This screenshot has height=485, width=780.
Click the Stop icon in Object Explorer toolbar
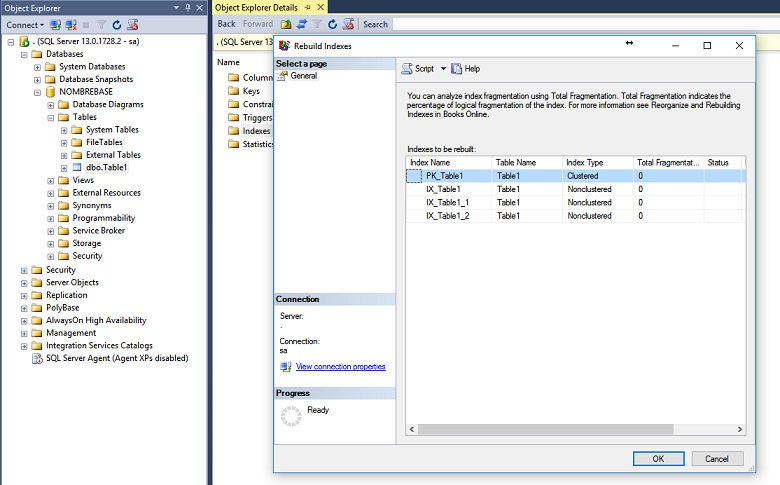click(86, 25)
